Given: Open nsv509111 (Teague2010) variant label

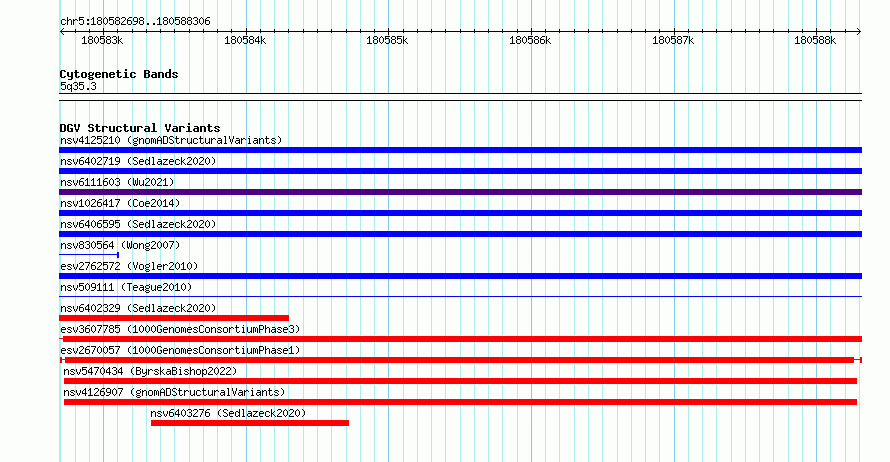Looking at the screenshot, I should (x=126, y=287).
